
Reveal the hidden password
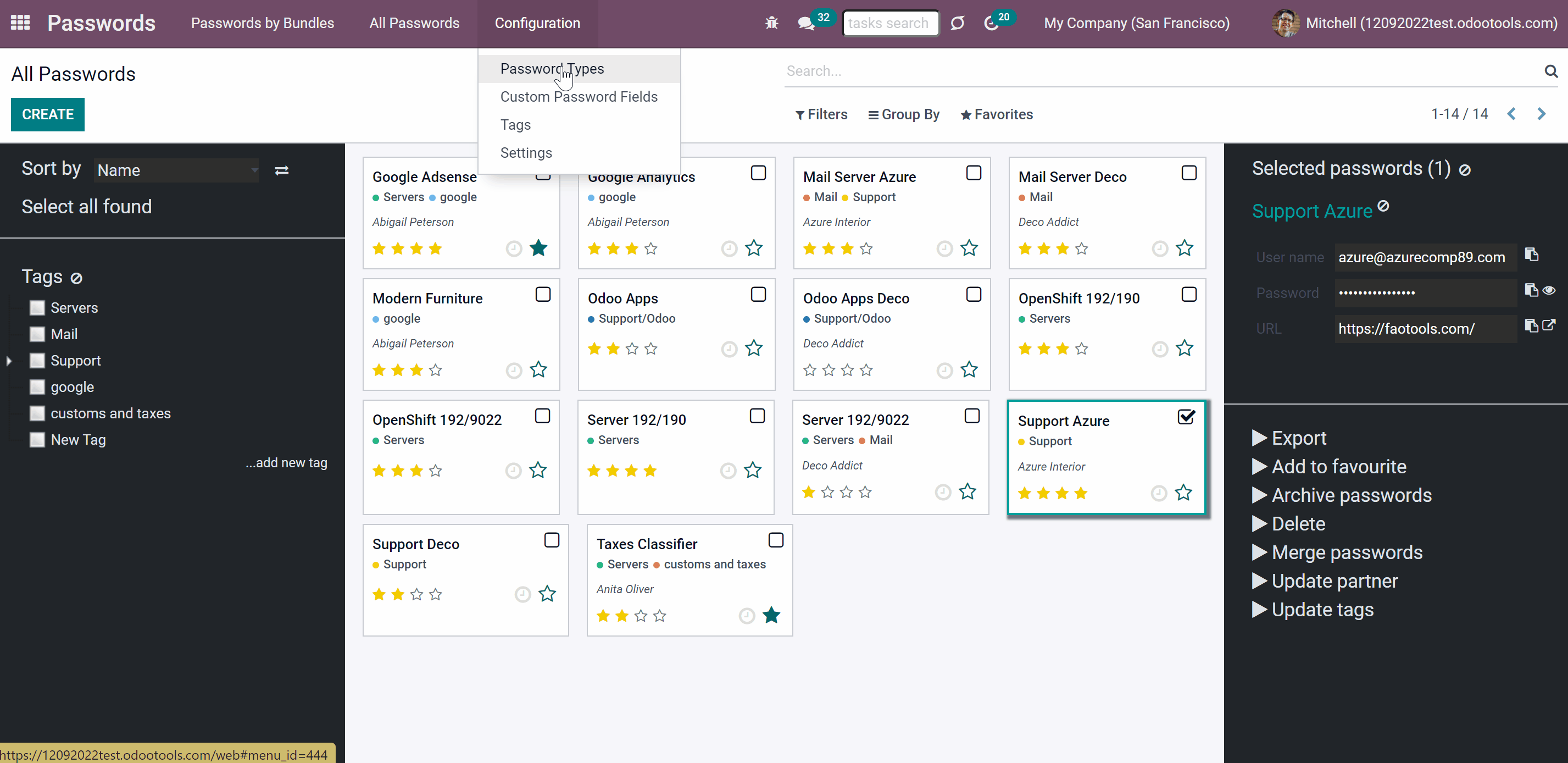point(1549,290)
